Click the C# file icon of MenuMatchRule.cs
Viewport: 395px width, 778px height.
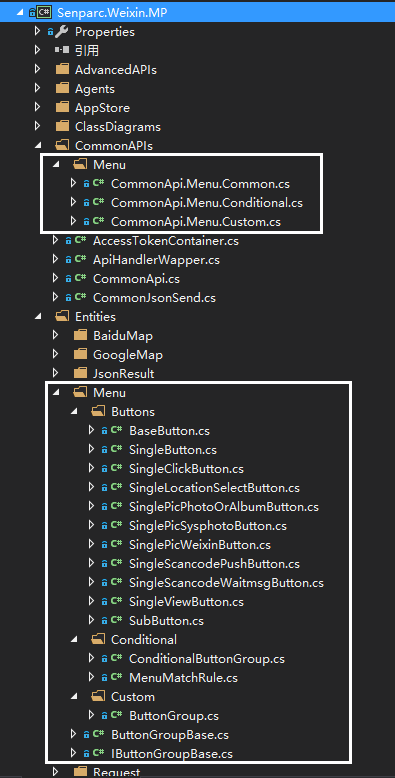click(117, 677)
